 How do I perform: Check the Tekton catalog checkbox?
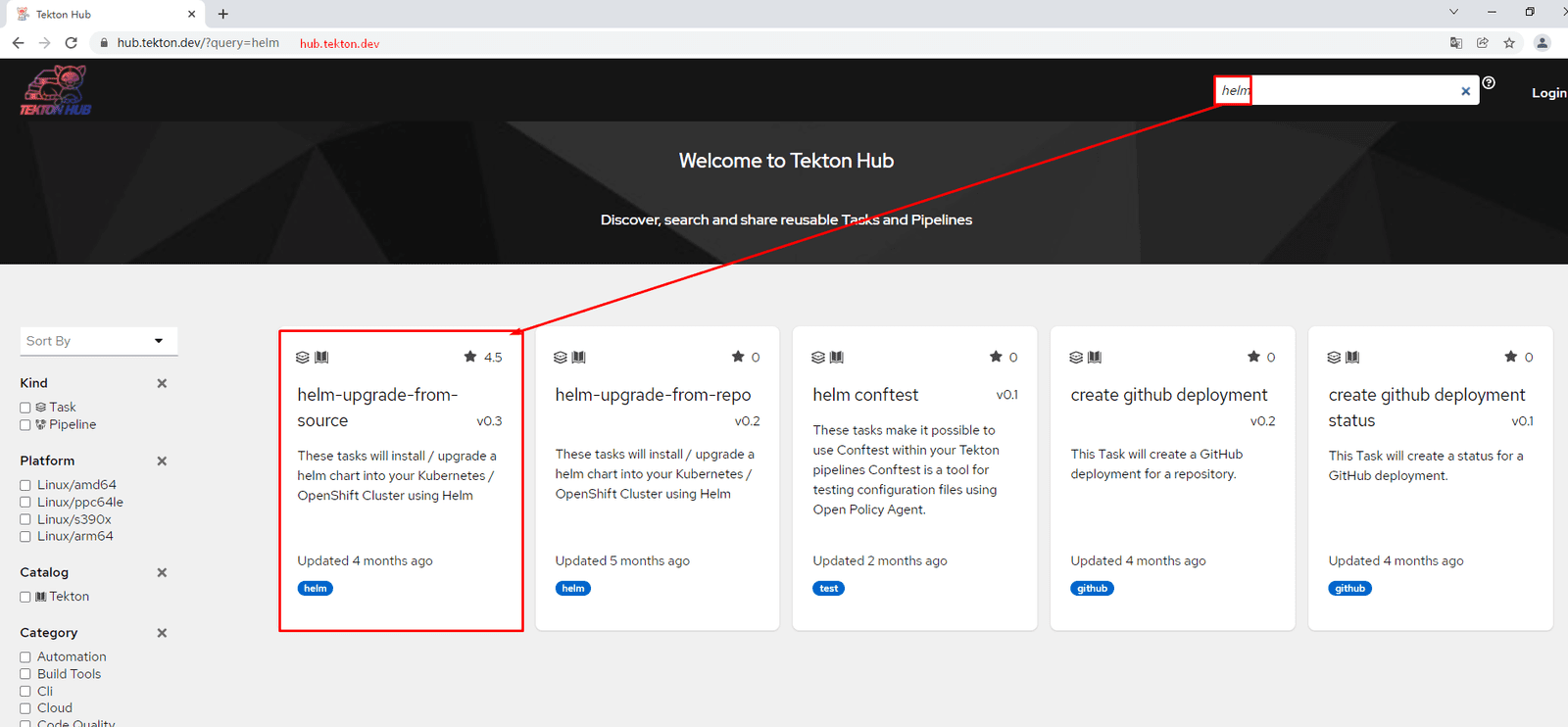click(25, 597)
